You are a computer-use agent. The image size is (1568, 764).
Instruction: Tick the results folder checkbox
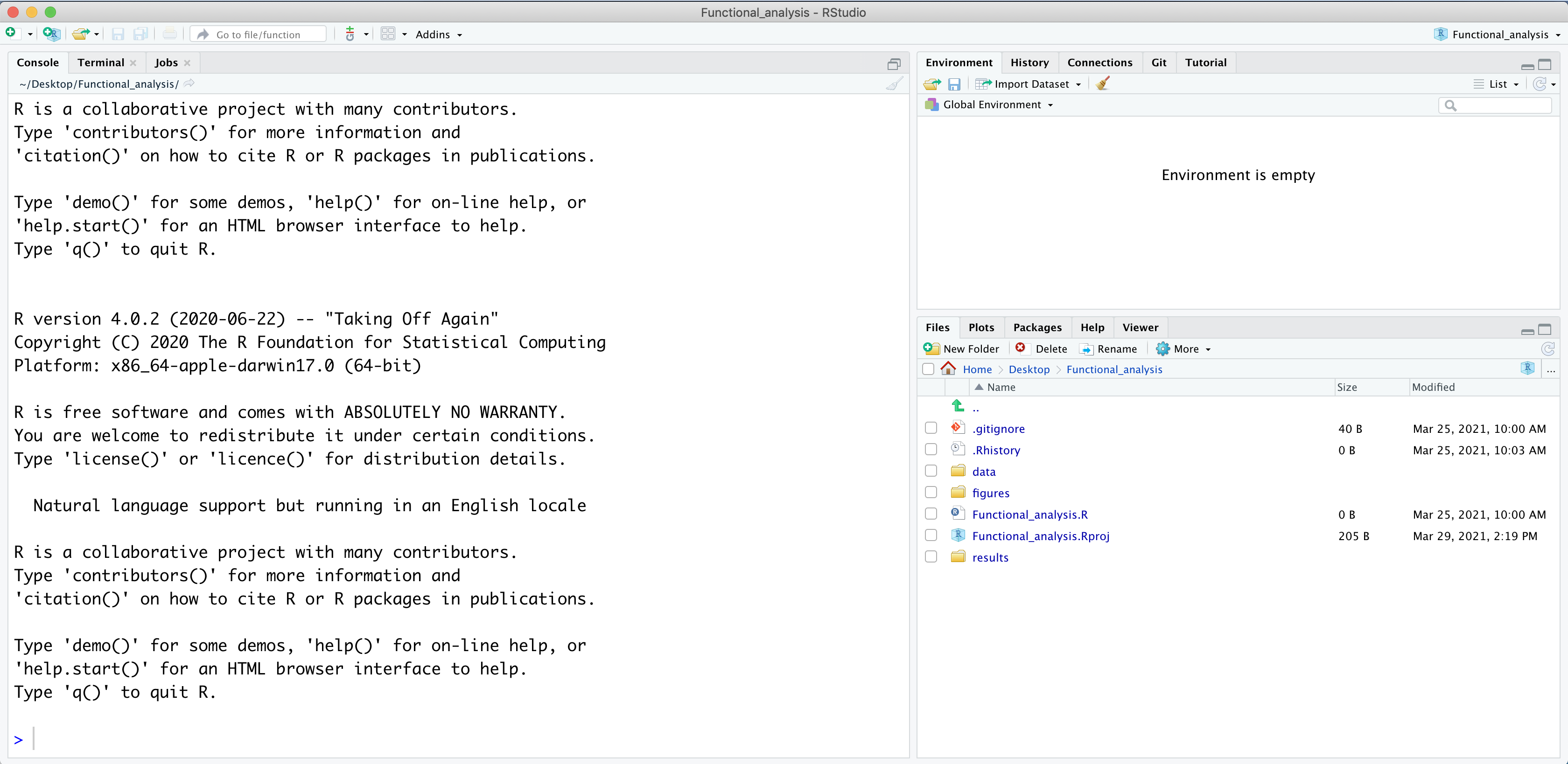931,556
